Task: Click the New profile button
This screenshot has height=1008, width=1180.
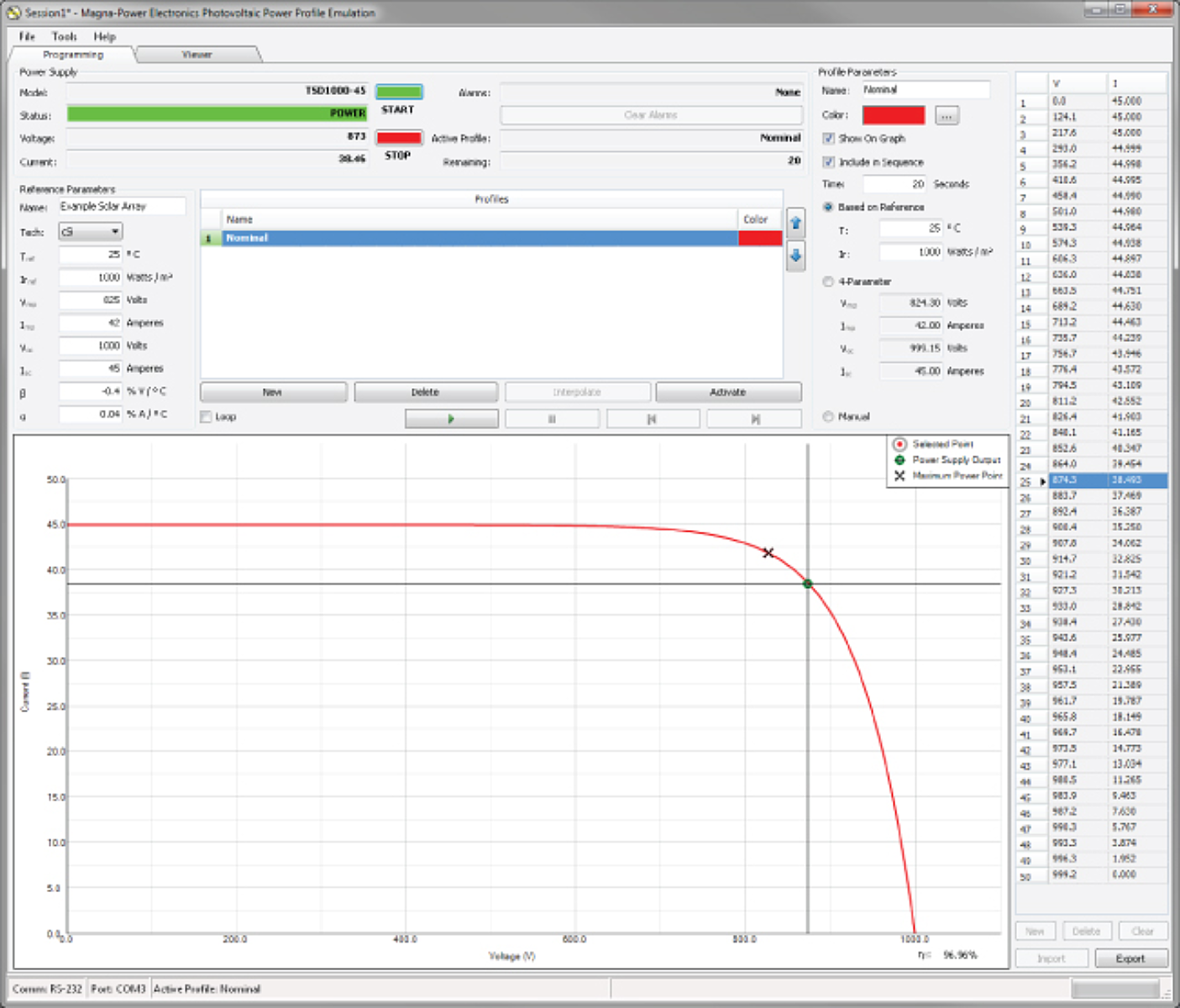Action: coord(273,392)
